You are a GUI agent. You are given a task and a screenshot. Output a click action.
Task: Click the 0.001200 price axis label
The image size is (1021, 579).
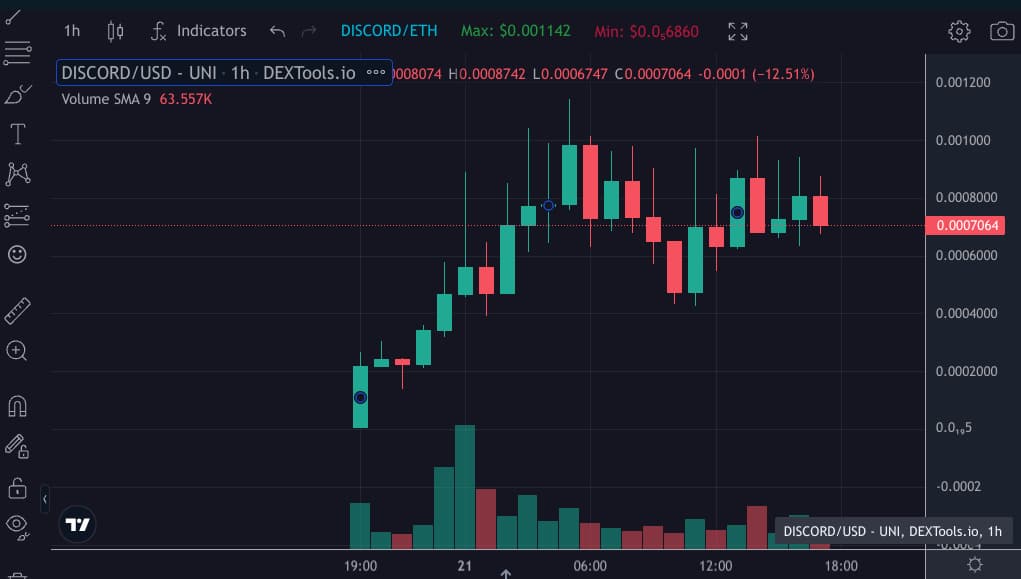pyautogui.click(x=963, y=83)
